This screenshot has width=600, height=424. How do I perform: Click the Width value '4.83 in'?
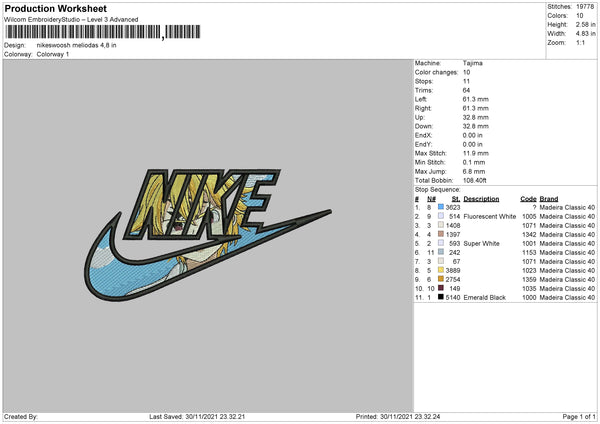pos(585,33)
